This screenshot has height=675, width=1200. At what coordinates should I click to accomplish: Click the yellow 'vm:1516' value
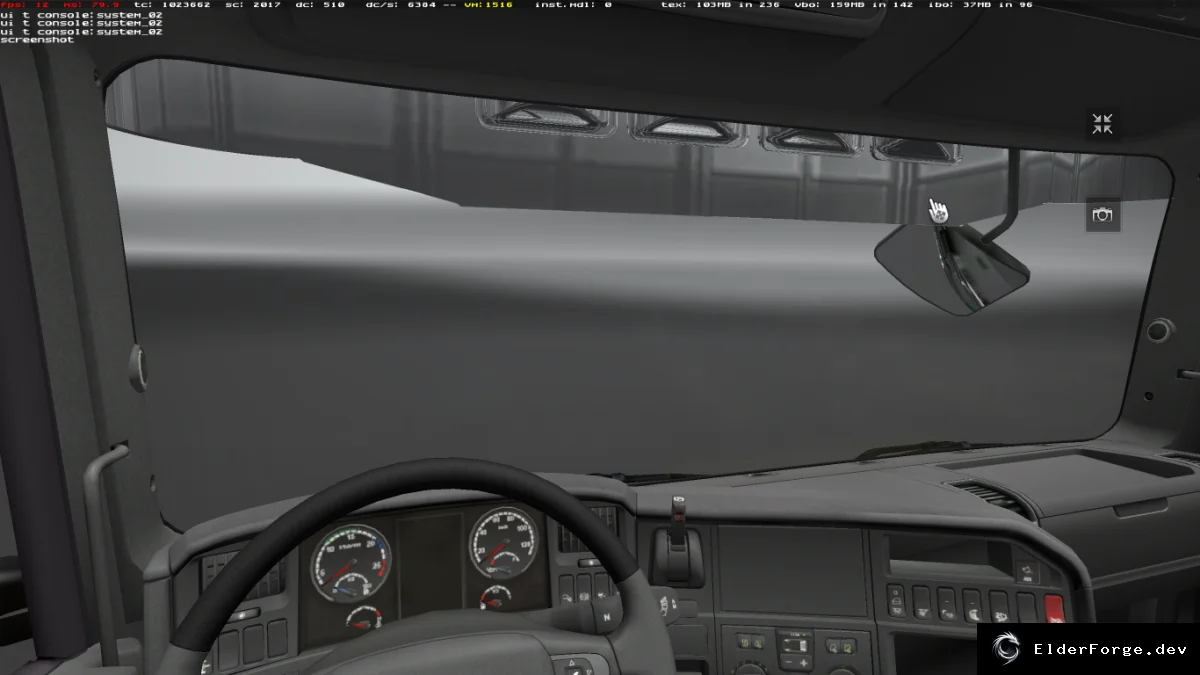click(x=488, y=5)
